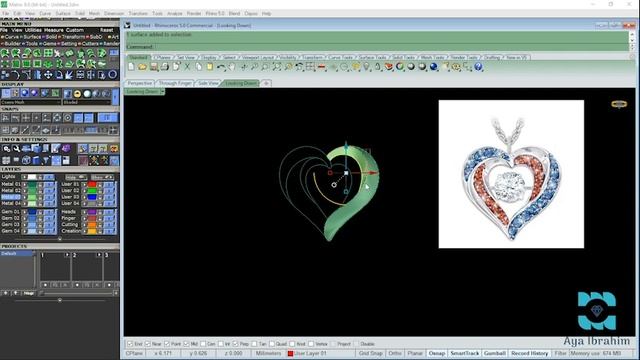
Task: Enable the Quad osnap checkbox
Action: click(272, 344)
